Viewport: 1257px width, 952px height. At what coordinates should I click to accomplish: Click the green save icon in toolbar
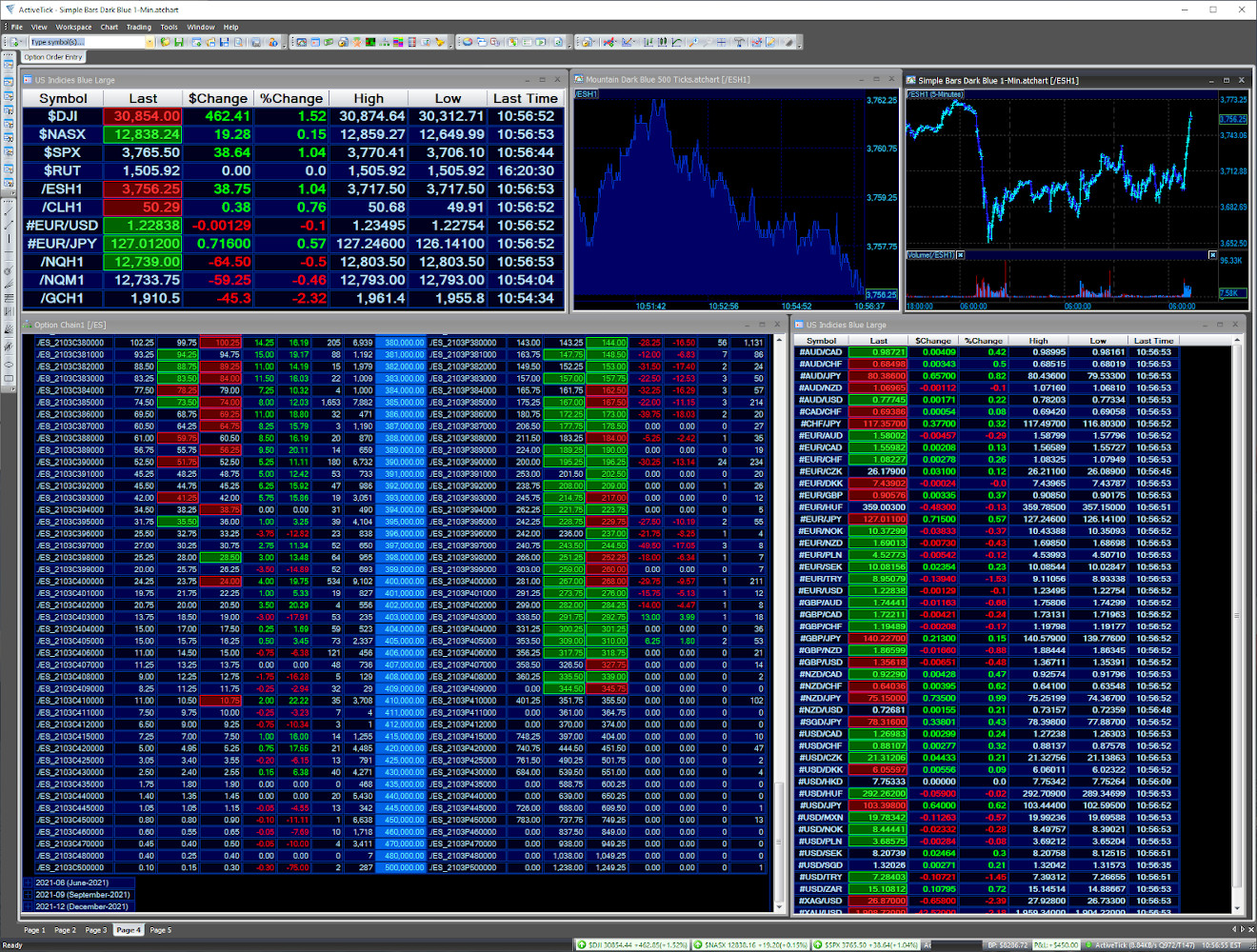point(179,42)
